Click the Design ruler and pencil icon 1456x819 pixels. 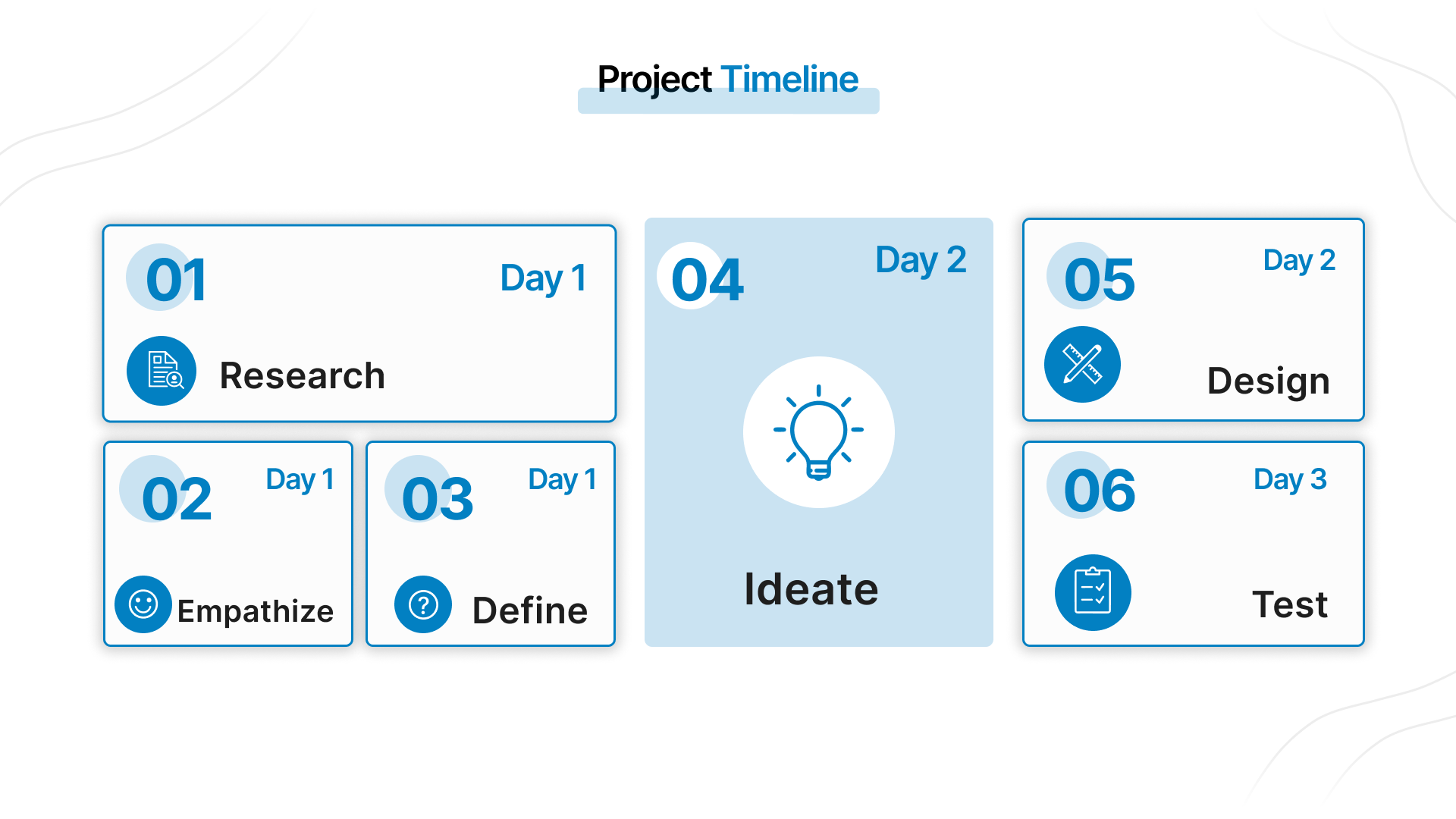(x=1082, y=365)
